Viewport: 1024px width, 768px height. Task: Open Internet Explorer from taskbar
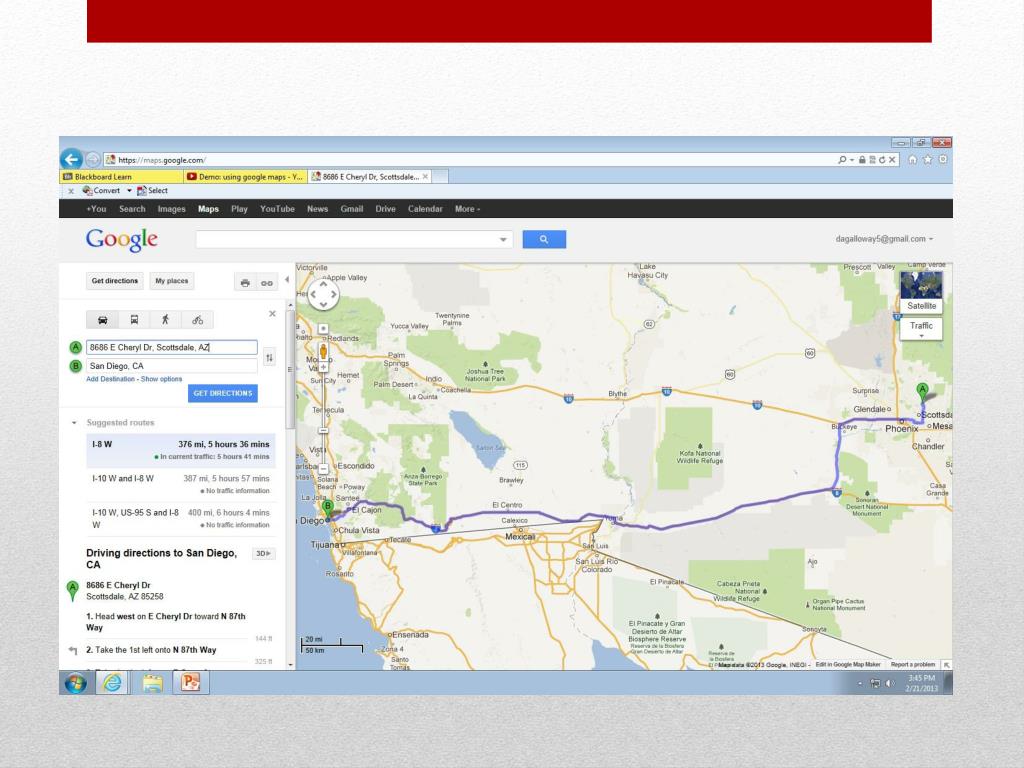tap(112, 683)
